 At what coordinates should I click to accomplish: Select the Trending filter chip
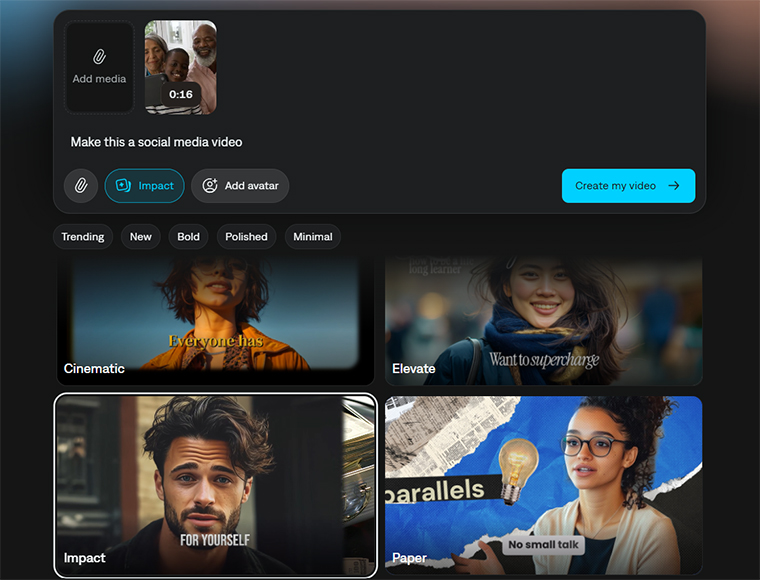(x=83, y=236)
